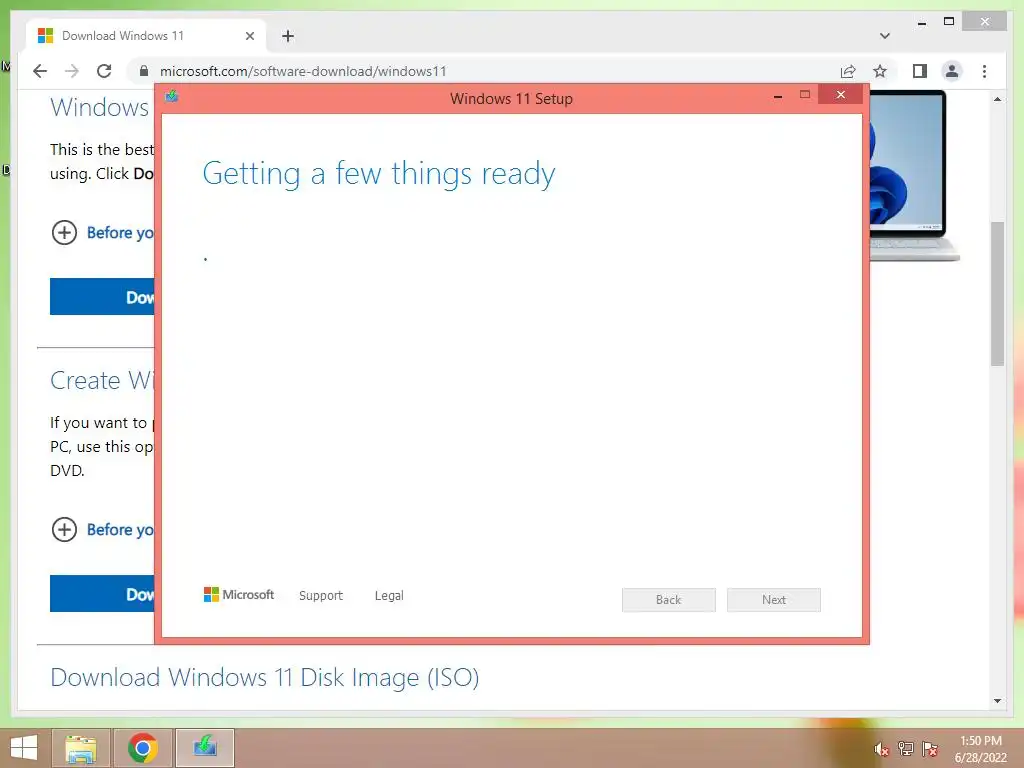Click the network tray icon
Image resolution: width=1024 pixels, height=768 pixels.
pyautogui.click(x=905, y=749)
